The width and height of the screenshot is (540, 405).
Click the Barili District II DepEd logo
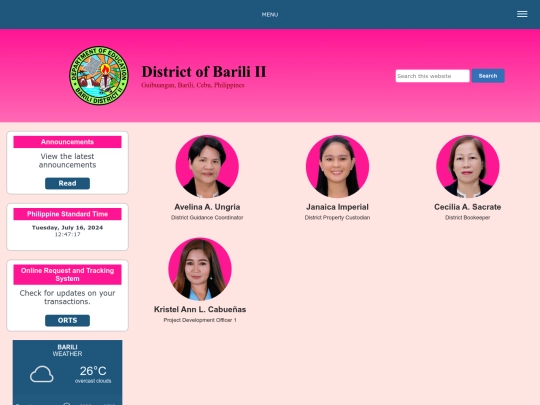99,76
